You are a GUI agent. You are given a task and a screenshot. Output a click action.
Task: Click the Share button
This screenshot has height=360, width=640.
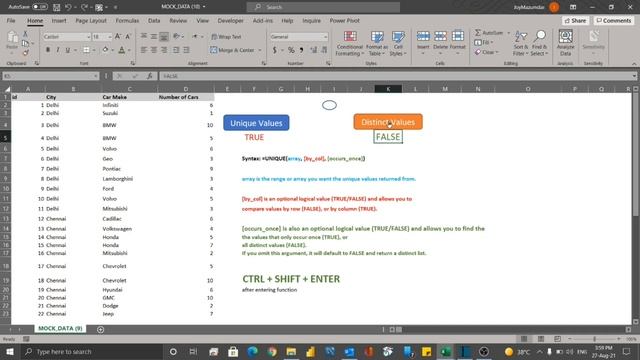575,20
